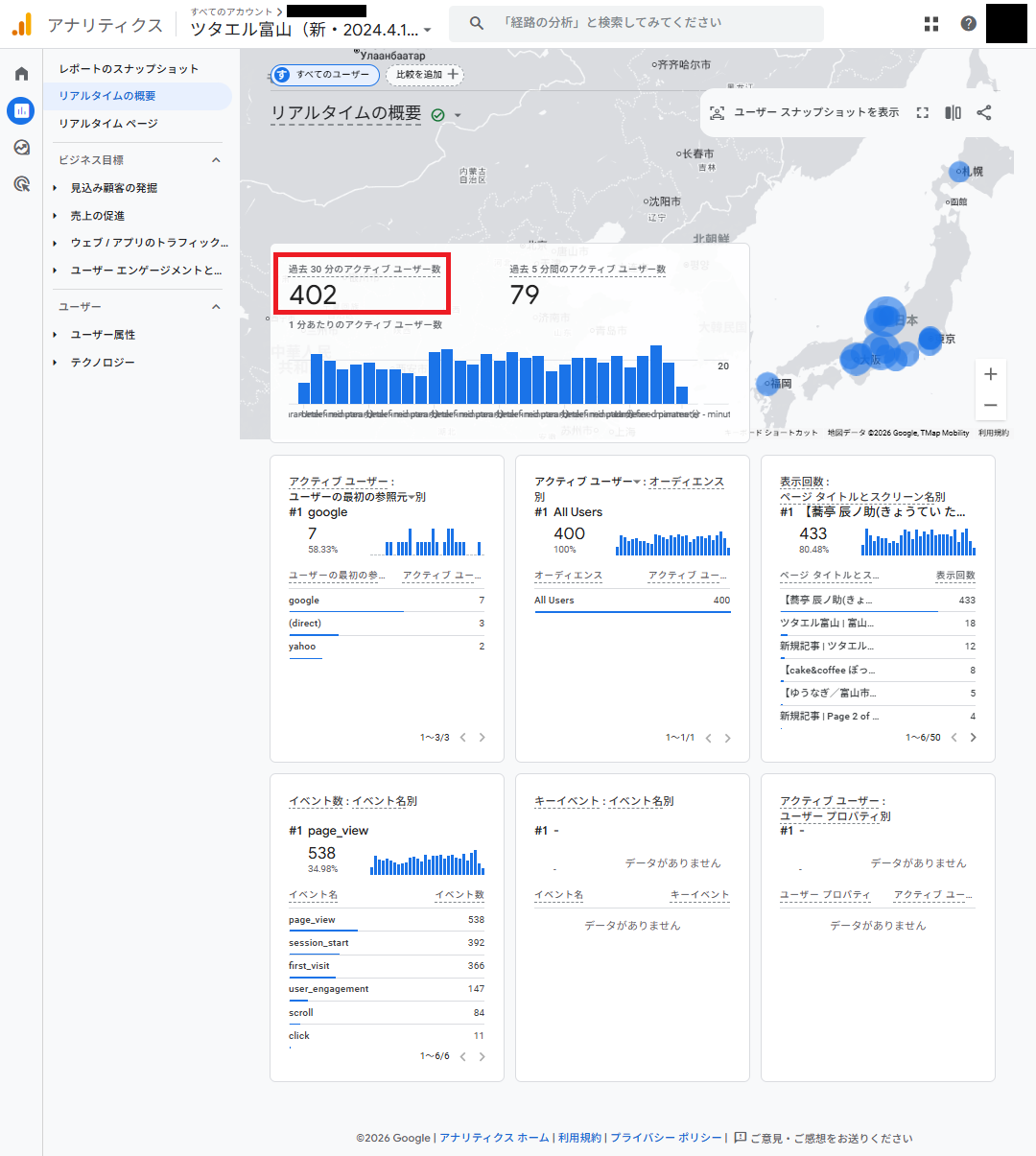Click the share report icon

click(x=983, y=113)
